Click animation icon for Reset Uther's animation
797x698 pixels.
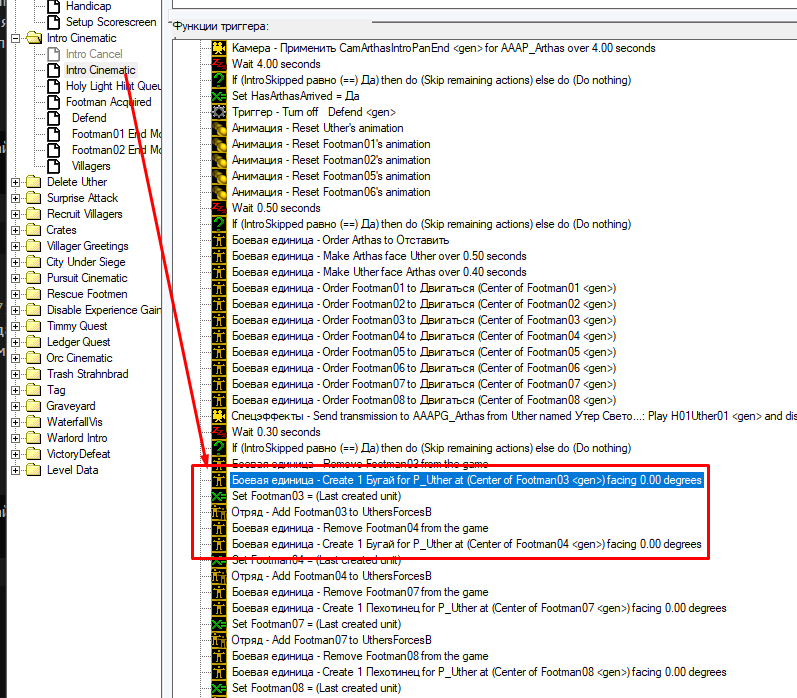(219, 128)
